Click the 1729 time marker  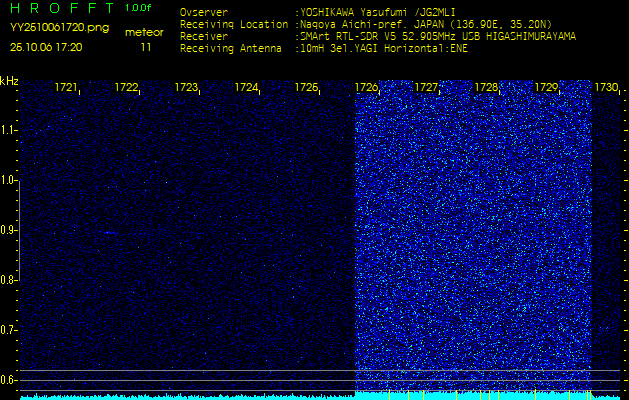point(546,87)
